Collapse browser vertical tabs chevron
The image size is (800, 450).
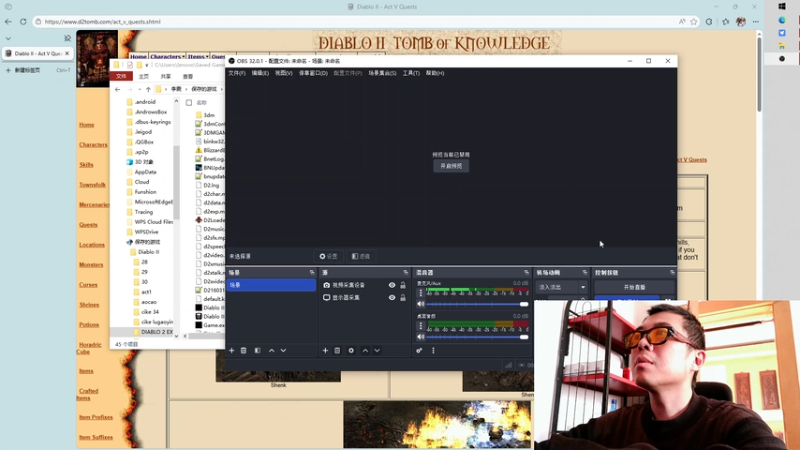tap(8, 38)
